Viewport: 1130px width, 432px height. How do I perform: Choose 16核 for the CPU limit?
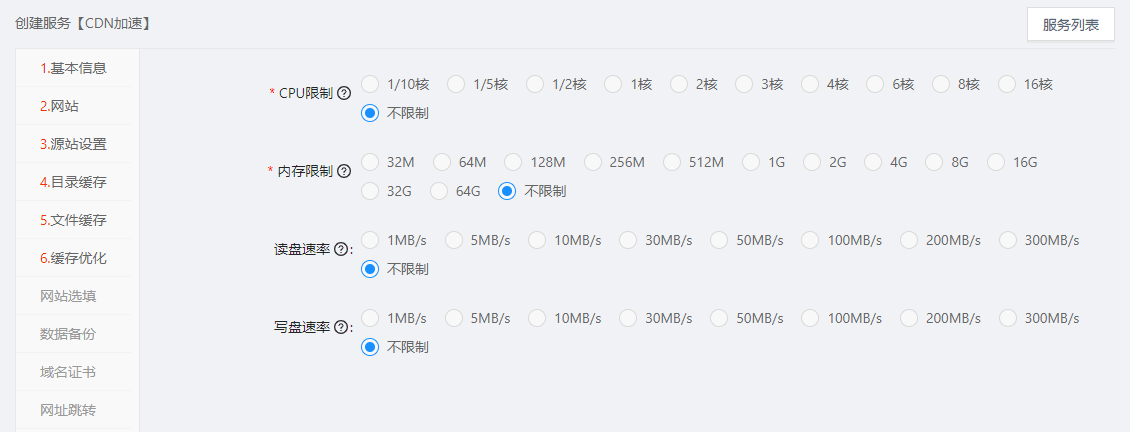click(x=1007, y=84)
